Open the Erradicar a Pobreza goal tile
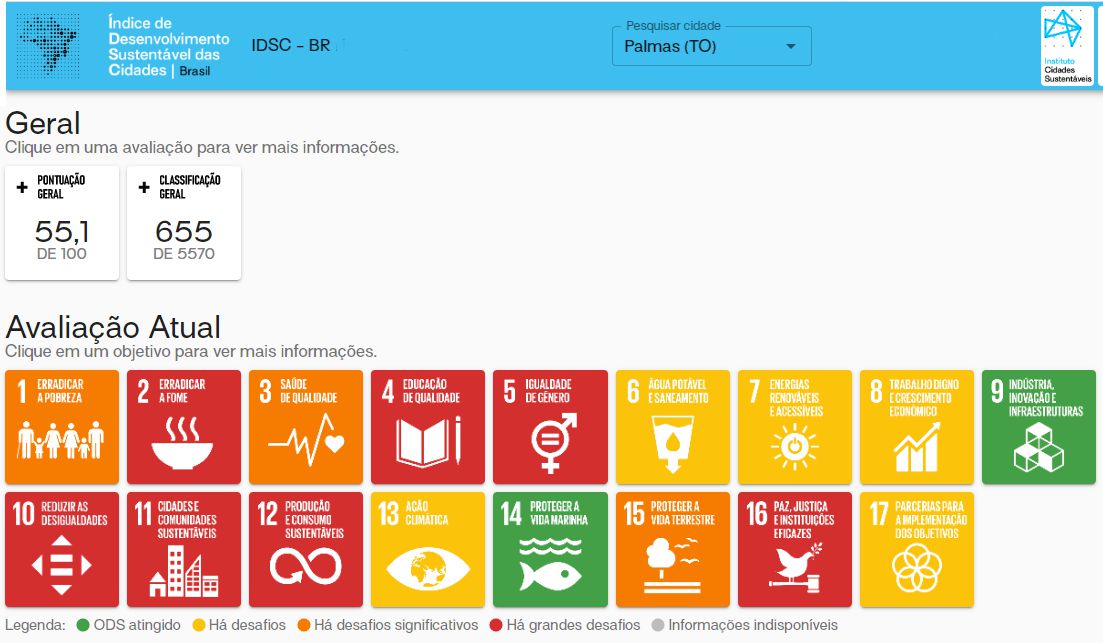This screenshot has height=643, width=1103. 62,427
